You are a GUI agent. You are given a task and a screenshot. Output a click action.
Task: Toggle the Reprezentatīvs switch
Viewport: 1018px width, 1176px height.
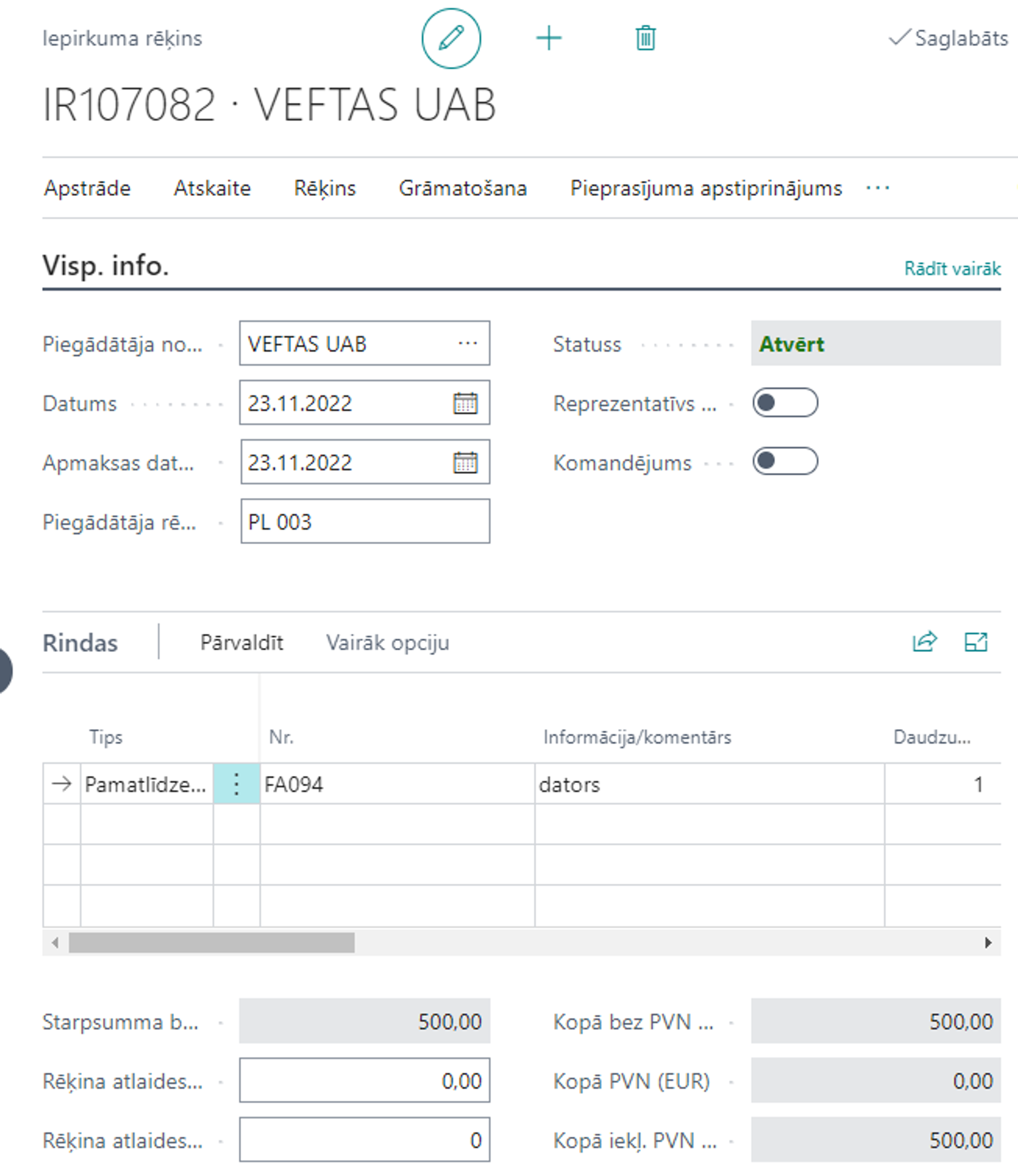(785, 403)
